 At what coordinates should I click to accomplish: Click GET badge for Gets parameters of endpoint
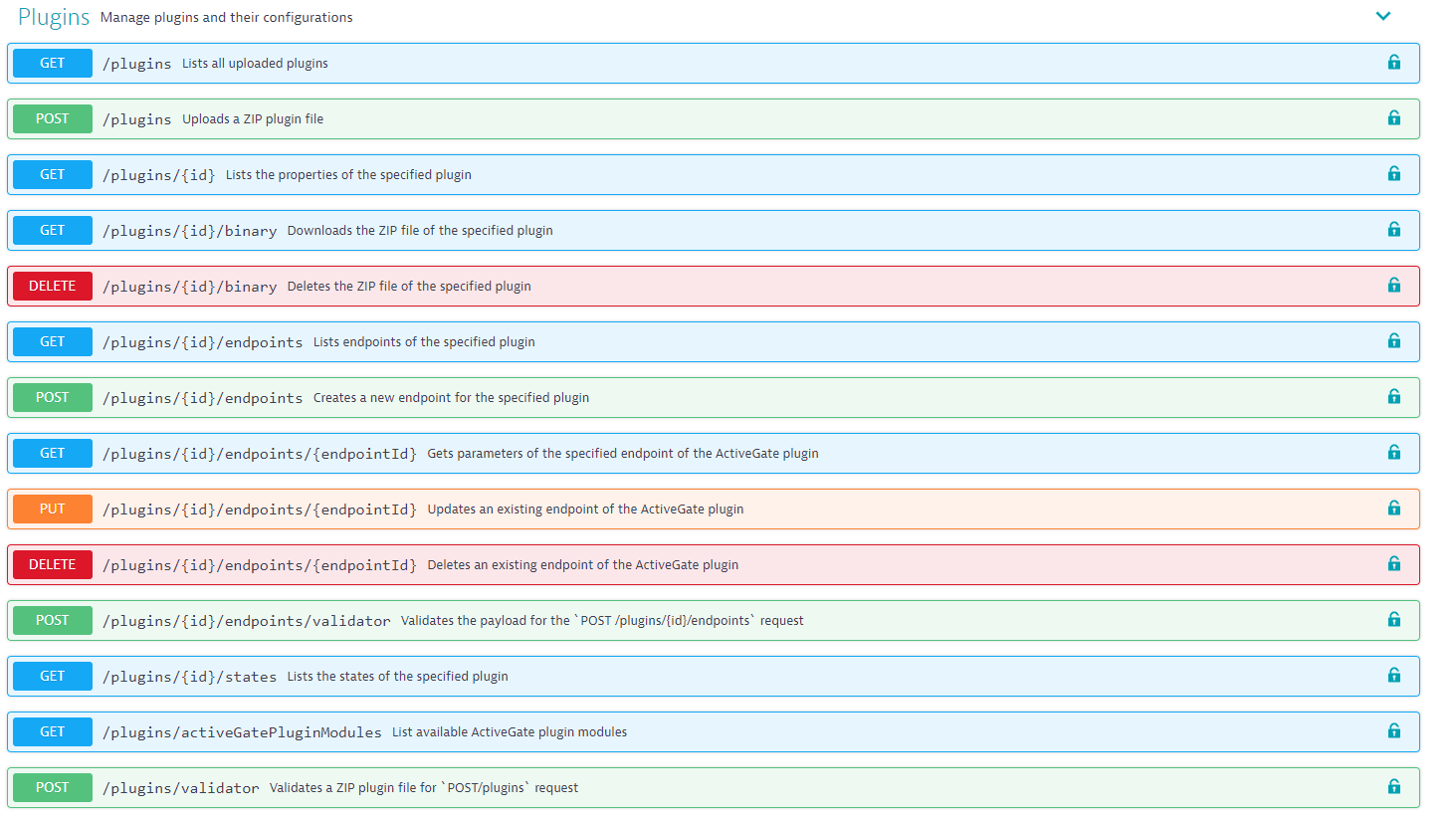tap(53, 453)
